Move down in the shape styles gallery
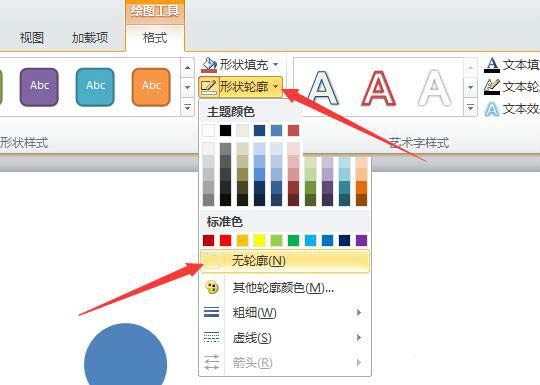 pyautogui.click(x=187, y=87)
